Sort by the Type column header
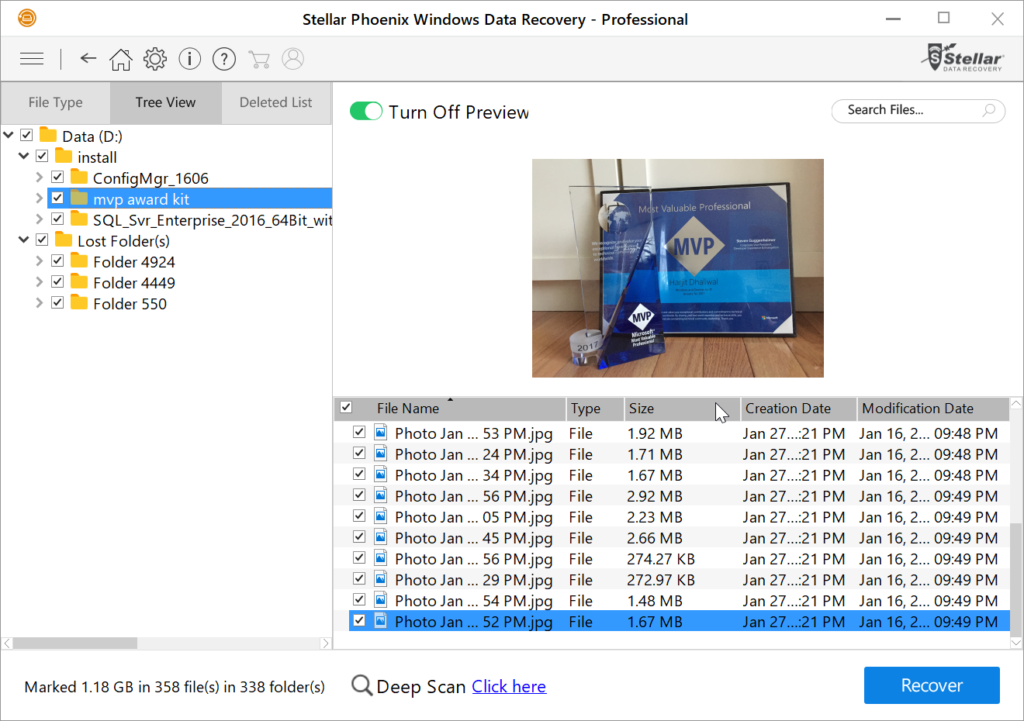The width and height of the screenshot is (1024, 721). pos(594,408)
